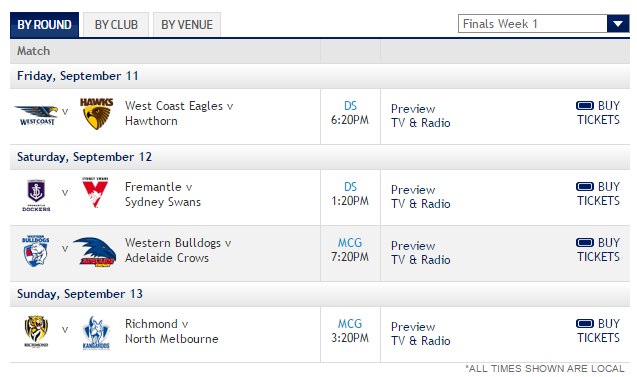Switch to the BY CLUB tab
This screenshot has height=377, width=637.
click(116, 25)
